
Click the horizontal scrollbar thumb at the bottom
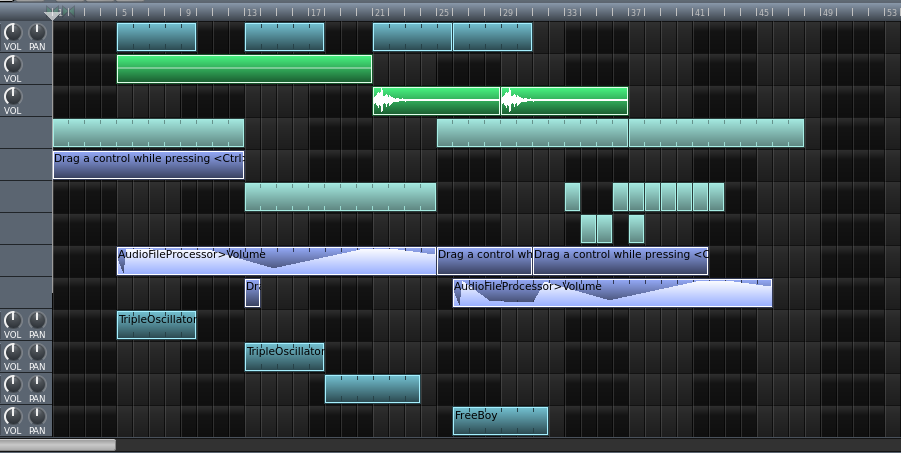pyautogui.click(x=57, y=445)
